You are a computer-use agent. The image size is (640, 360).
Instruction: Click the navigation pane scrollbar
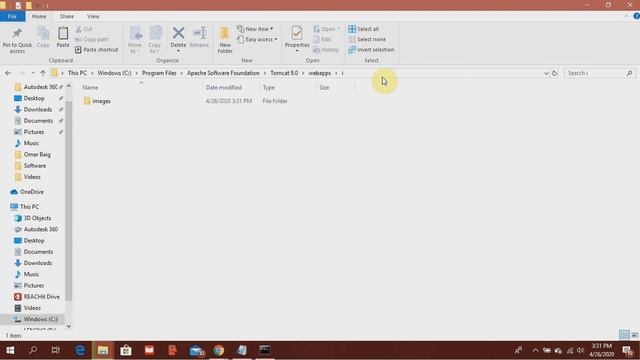click(69, 200)
